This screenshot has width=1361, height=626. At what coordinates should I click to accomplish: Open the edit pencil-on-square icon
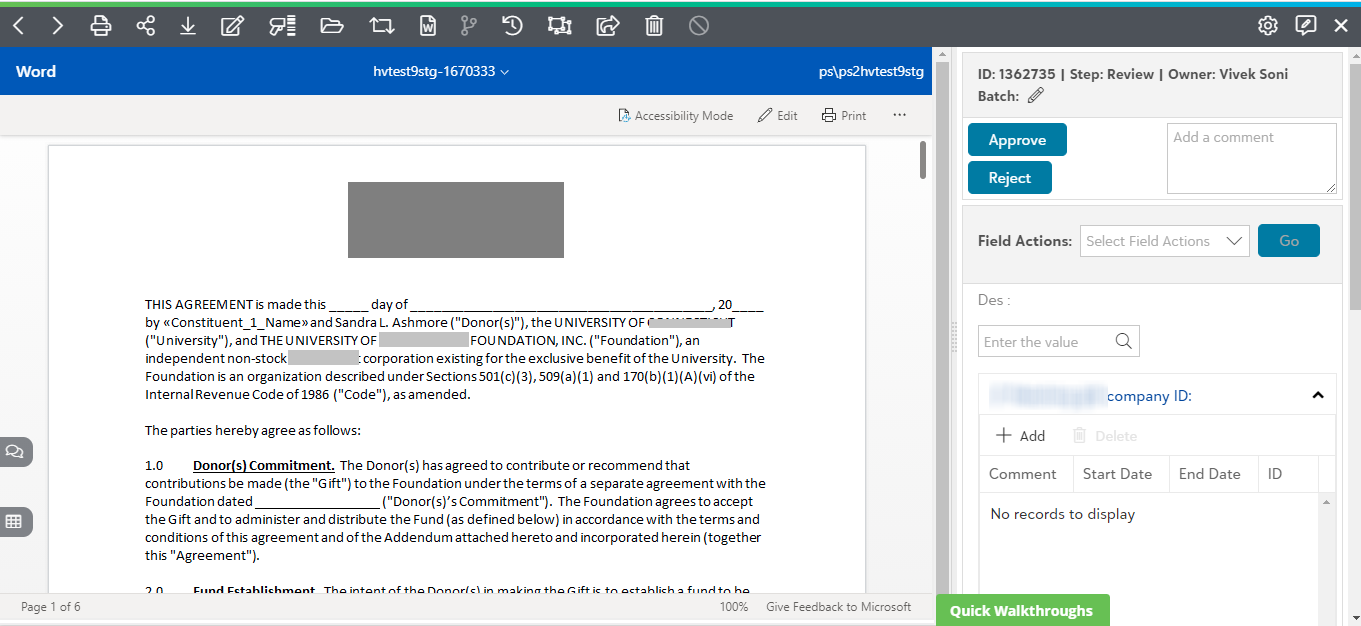(x=232, y=26)
